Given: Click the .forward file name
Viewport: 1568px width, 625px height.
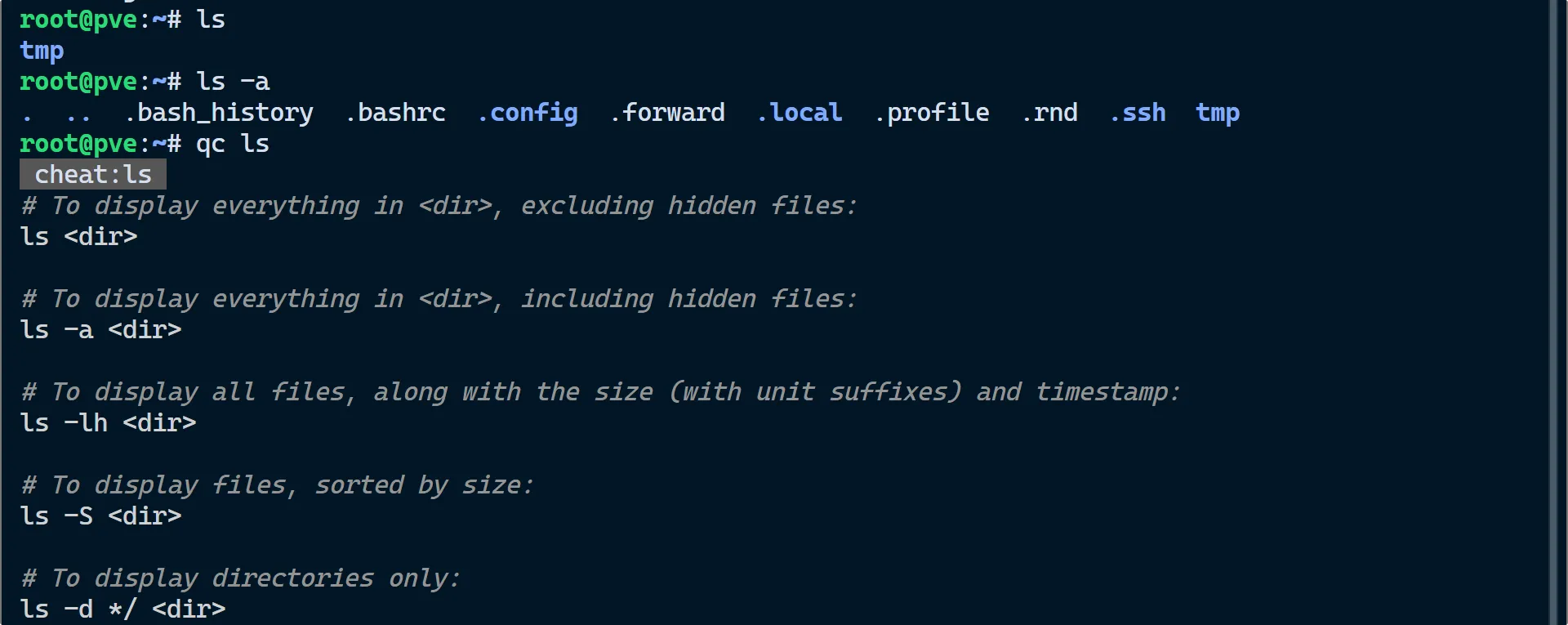Looking at the screenshot, I should pos(668,113).
